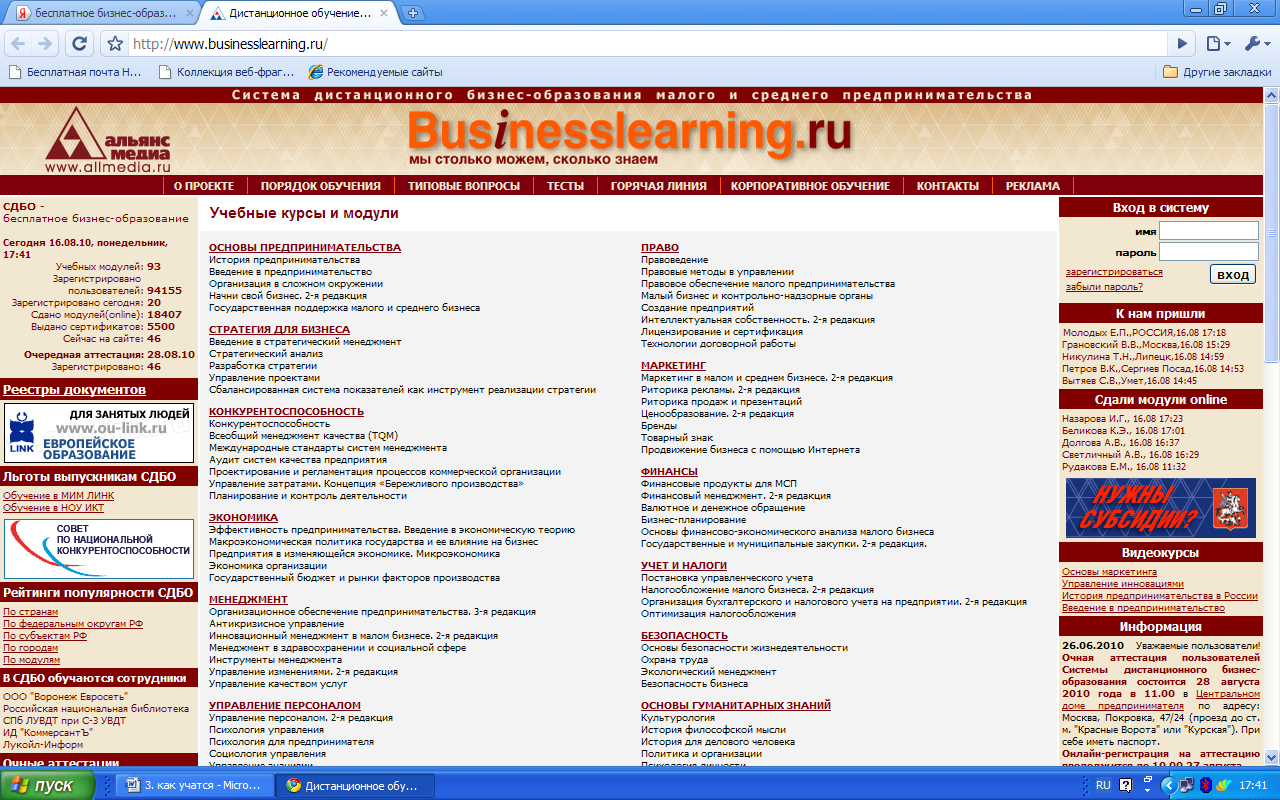Image resolution: width=1280 pixels, height=800 pixels.
Task: Open the ГОРЯЧАЯ ЛИНИЯ menu item
Action: coord(658,186)
